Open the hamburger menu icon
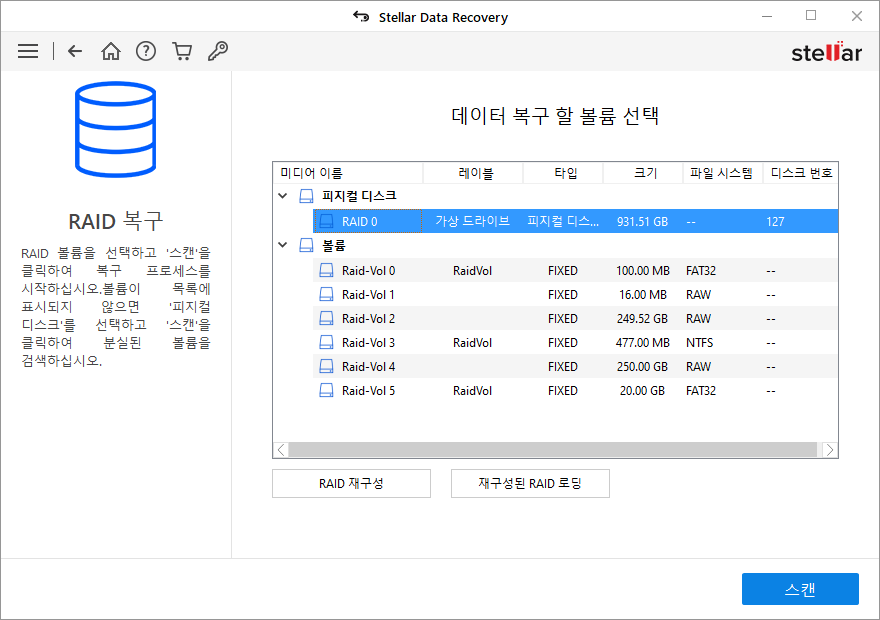This screenshot has width=880, height=620. coord(28,51)
